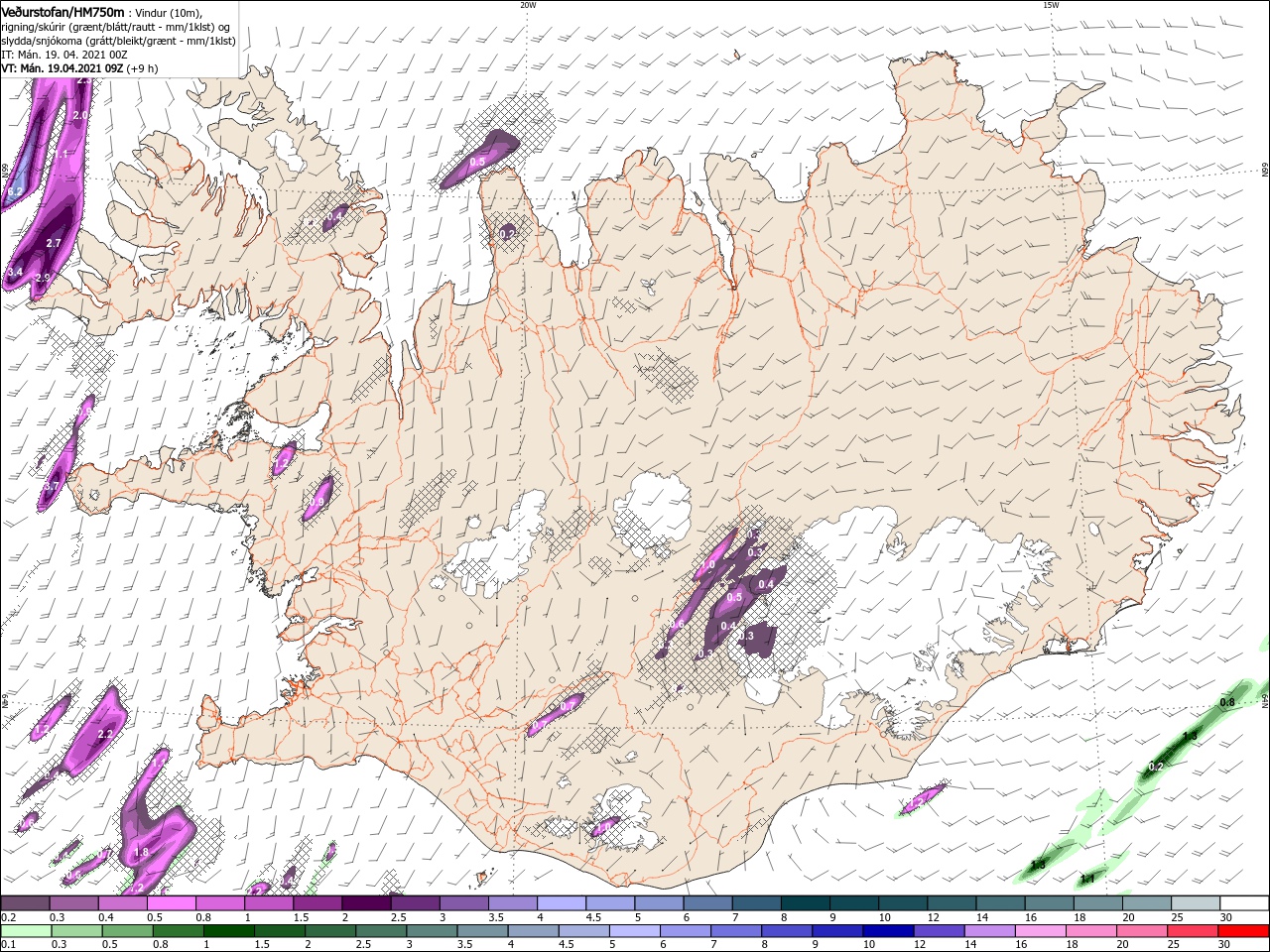Viewport: 1270px width, 952px height.
Task: Click the 15W longitude label
Action: tap(1051, 5)
